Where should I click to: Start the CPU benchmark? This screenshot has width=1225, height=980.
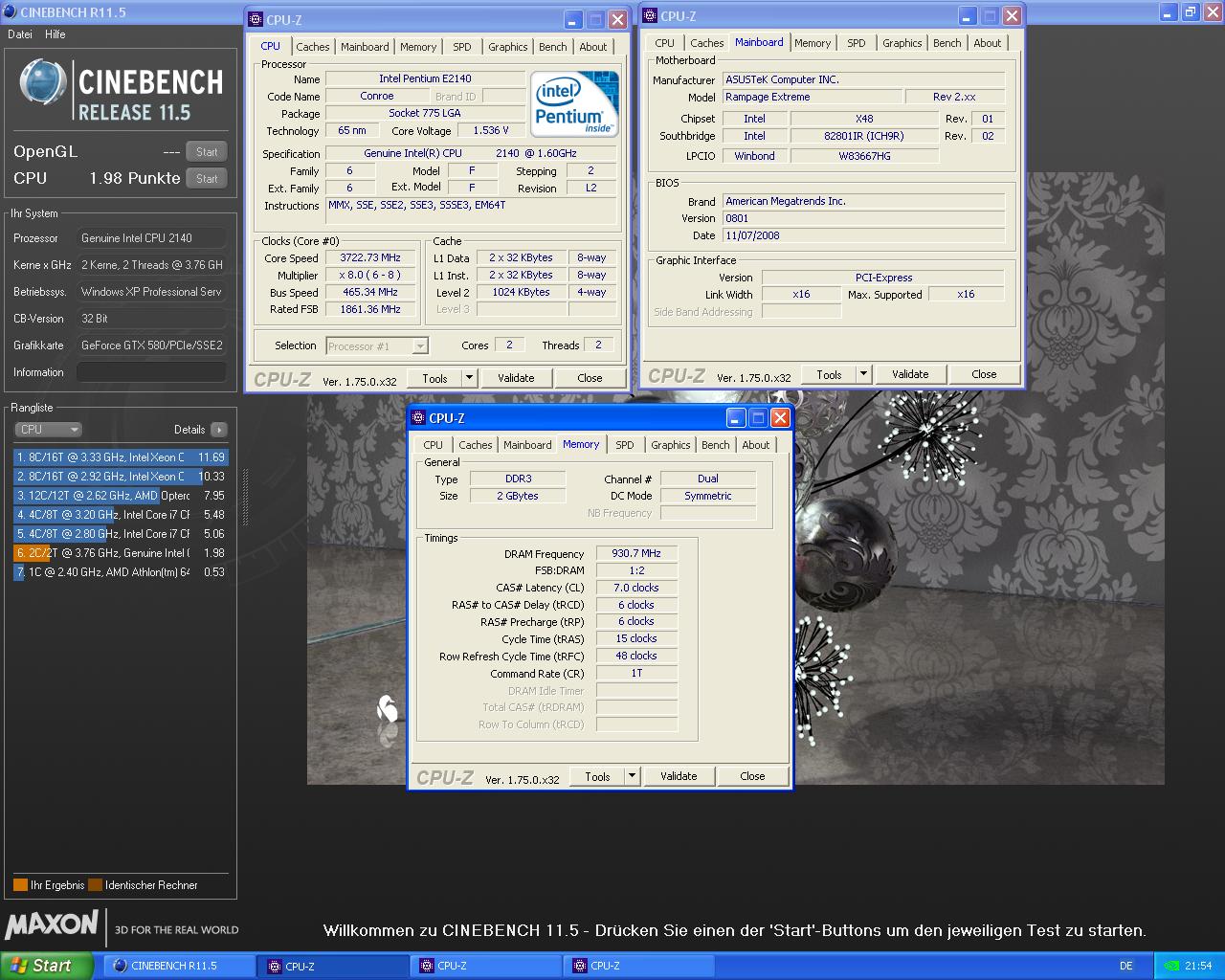tap(207, 179)
